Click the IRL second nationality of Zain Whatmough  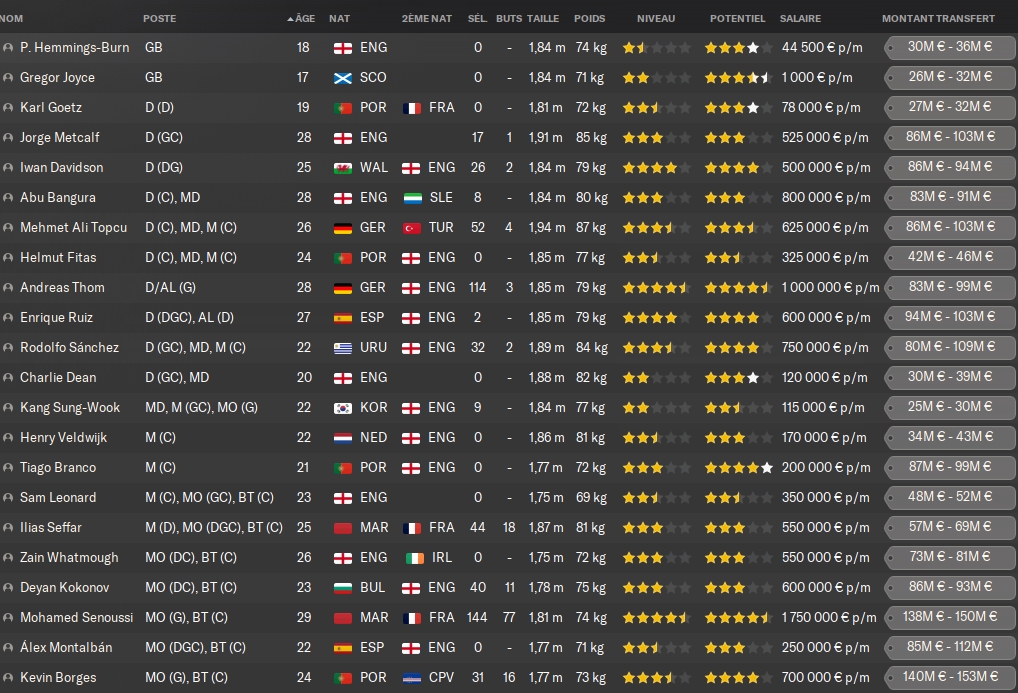429,557
